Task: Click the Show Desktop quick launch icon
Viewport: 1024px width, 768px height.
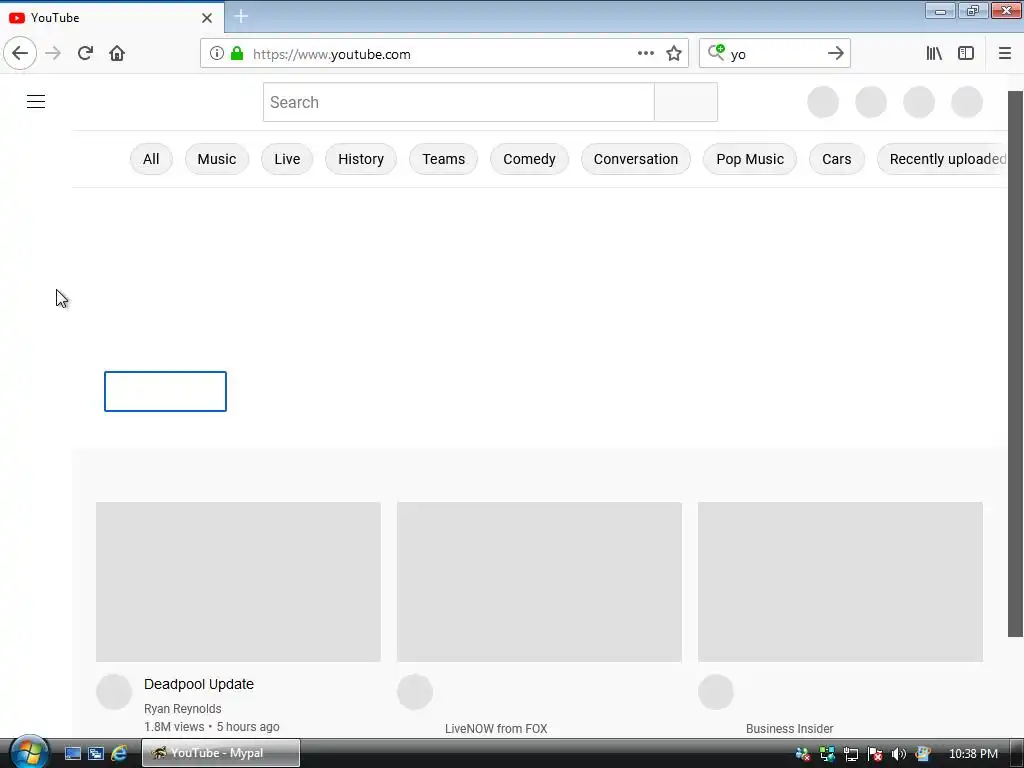Action: point(72,753)
